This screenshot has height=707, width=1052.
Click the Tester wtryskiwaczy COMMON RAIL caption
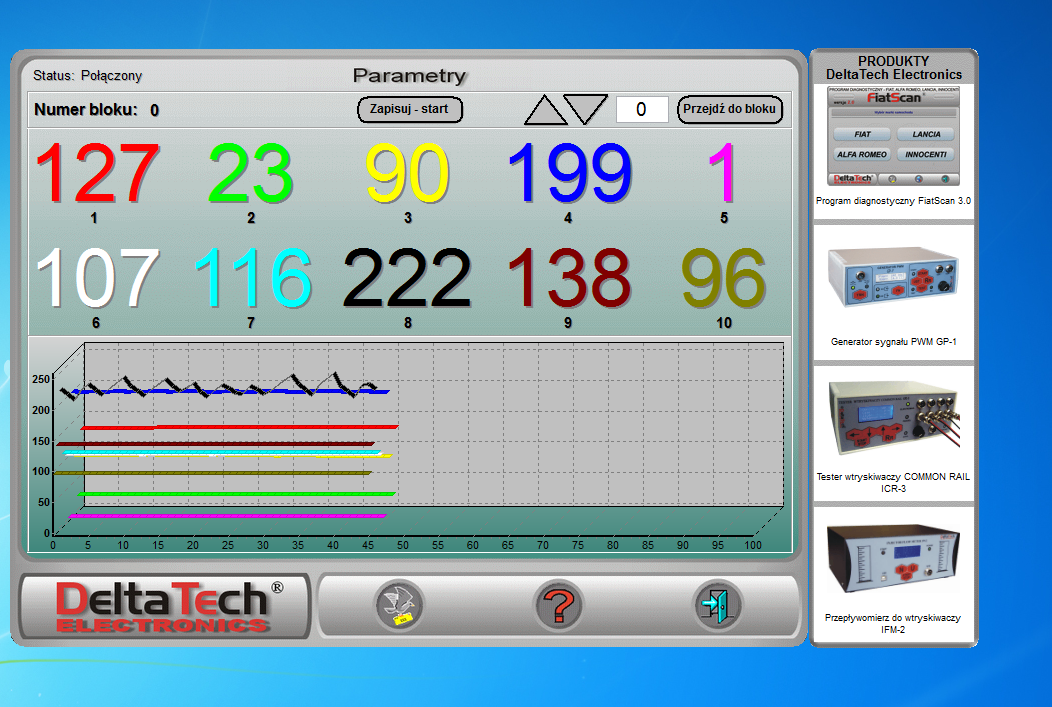(x=893, y=482)
